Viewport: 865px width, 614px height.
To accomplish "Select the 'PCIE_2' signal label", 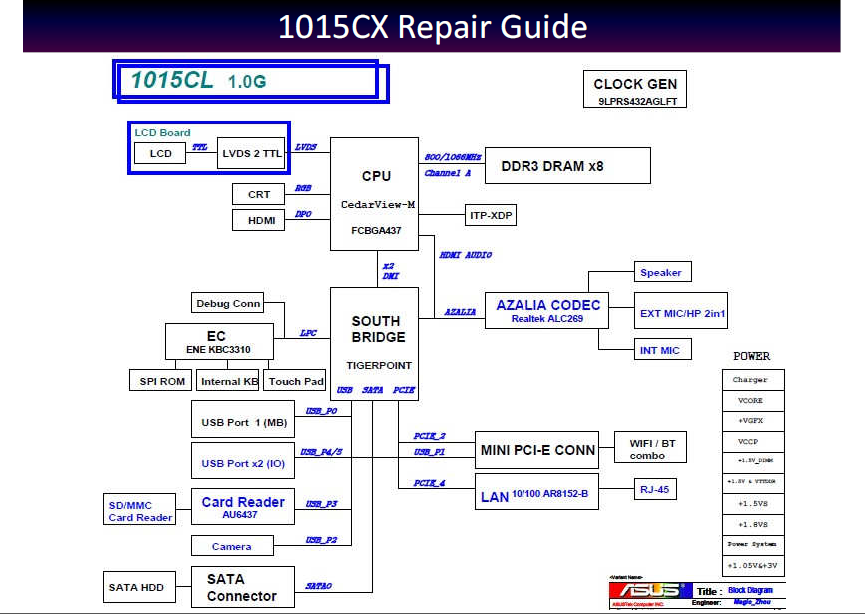I will pos(429,436).
